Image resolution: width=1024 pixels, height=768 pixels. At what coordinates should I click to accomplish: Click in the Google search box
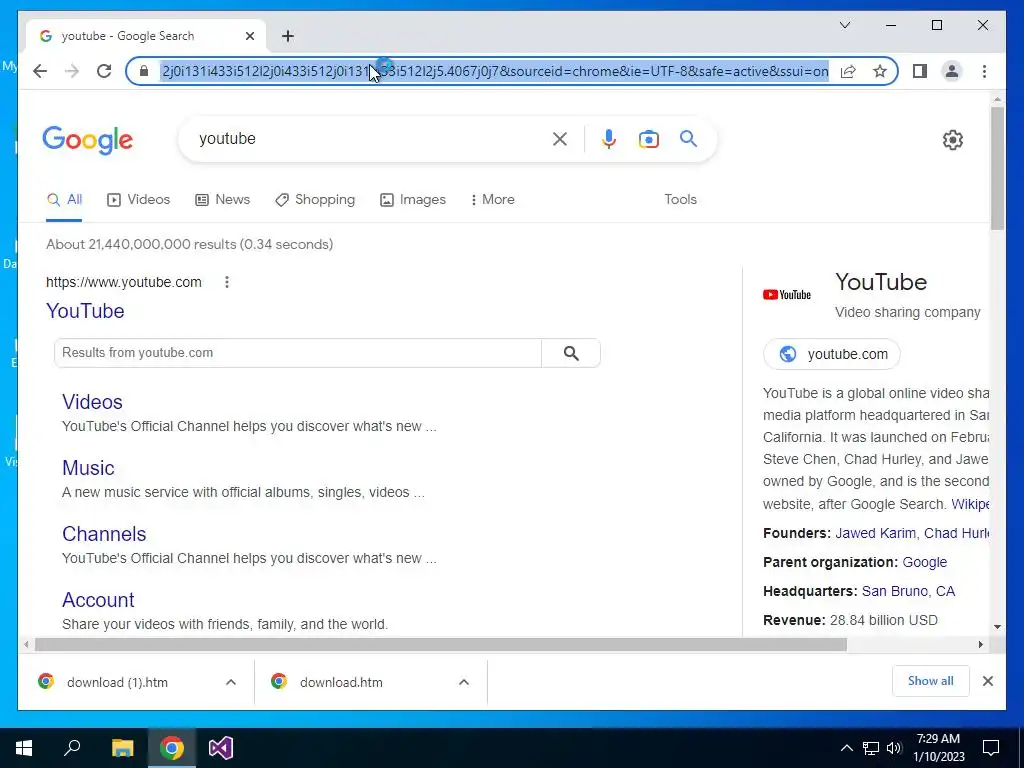pyautogui.click(x=372, y=138)
